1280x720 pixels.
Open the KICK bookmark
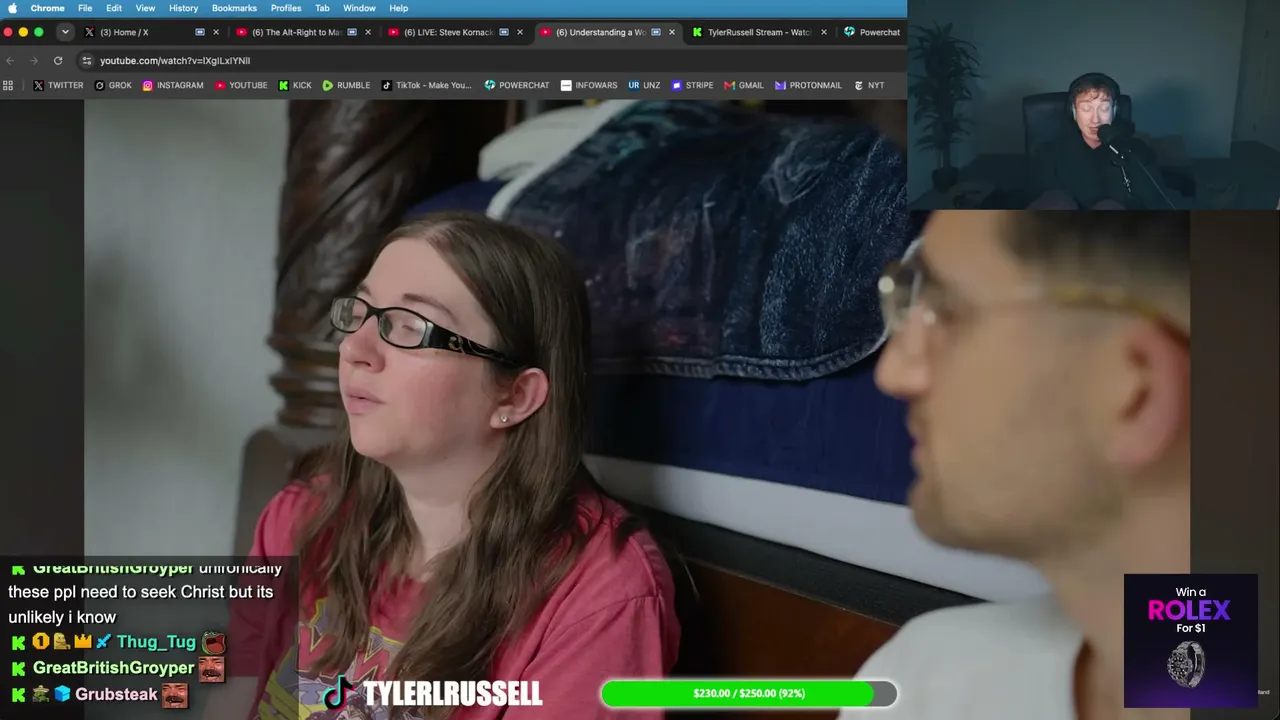point(295,85)
